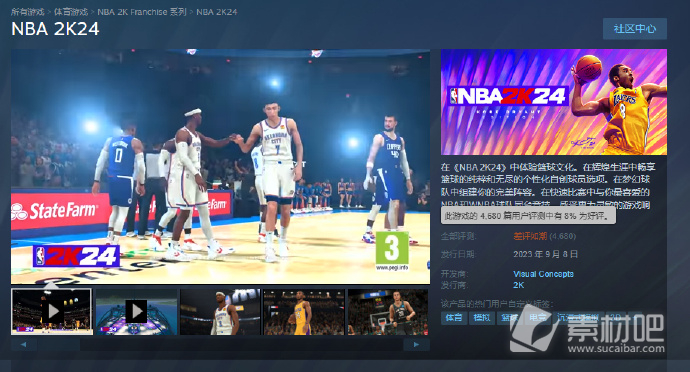Select the player at hoop screenshot thumbnail
Viewport: 690px width, 372px height.
tap(388, 312)
